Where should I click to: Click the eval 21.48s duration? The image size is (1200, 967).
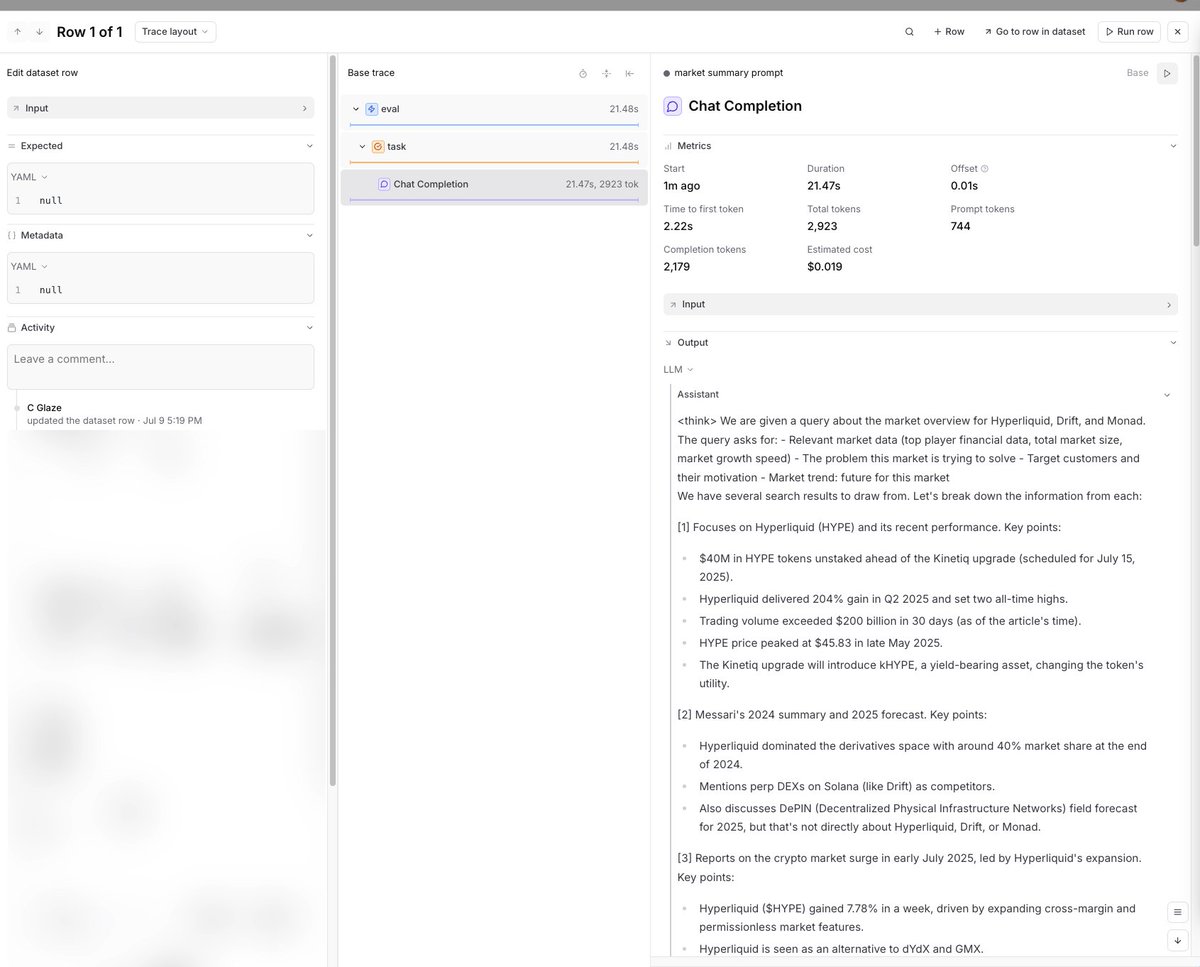point(623,109)
